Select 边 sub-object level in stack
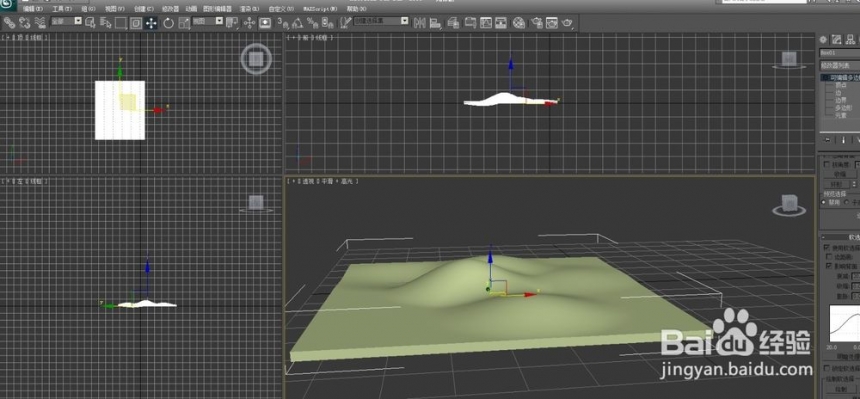 pos(838,93)
